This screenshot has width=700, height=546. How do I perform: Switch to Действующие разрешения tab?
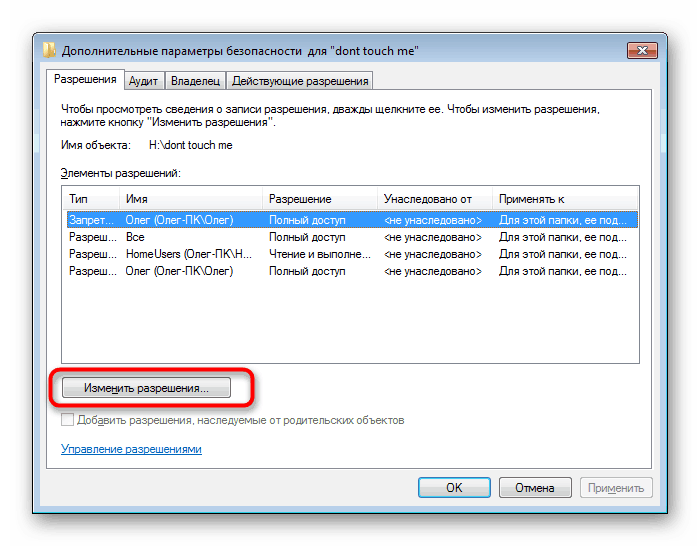point(300,81)
